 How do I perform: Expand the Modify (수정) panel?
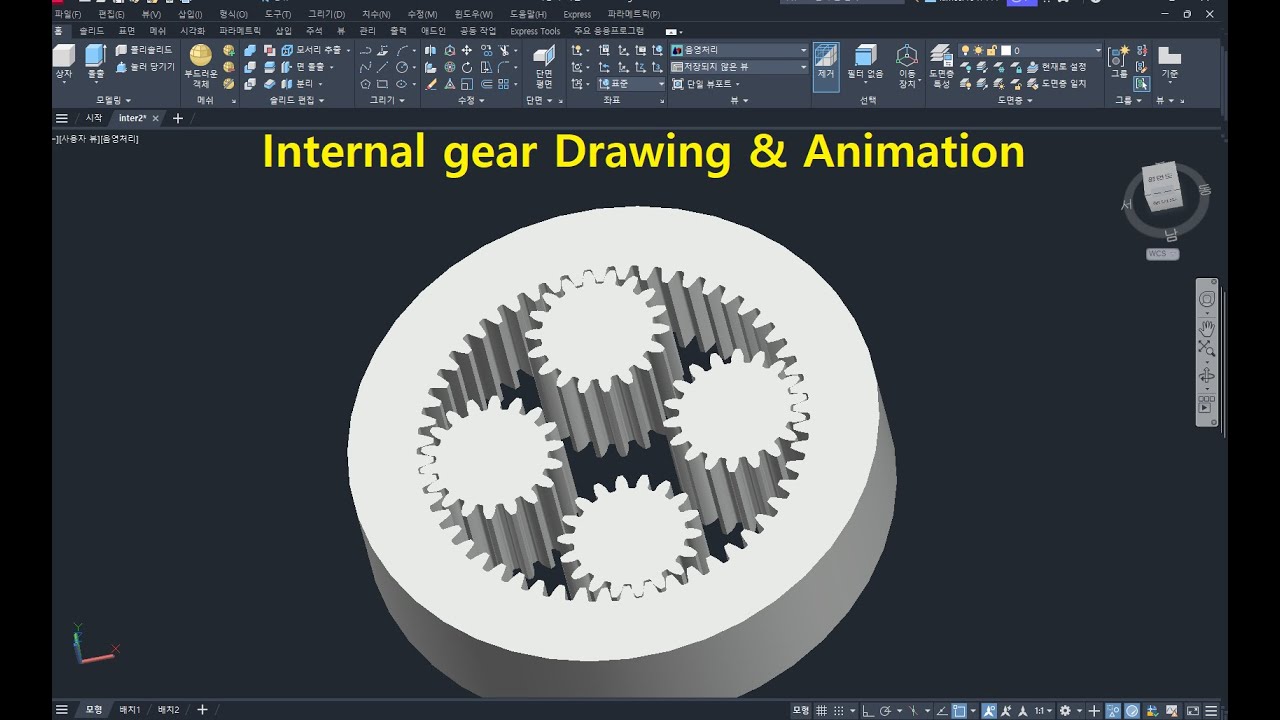pyautogui.click(x=471, y=100)
